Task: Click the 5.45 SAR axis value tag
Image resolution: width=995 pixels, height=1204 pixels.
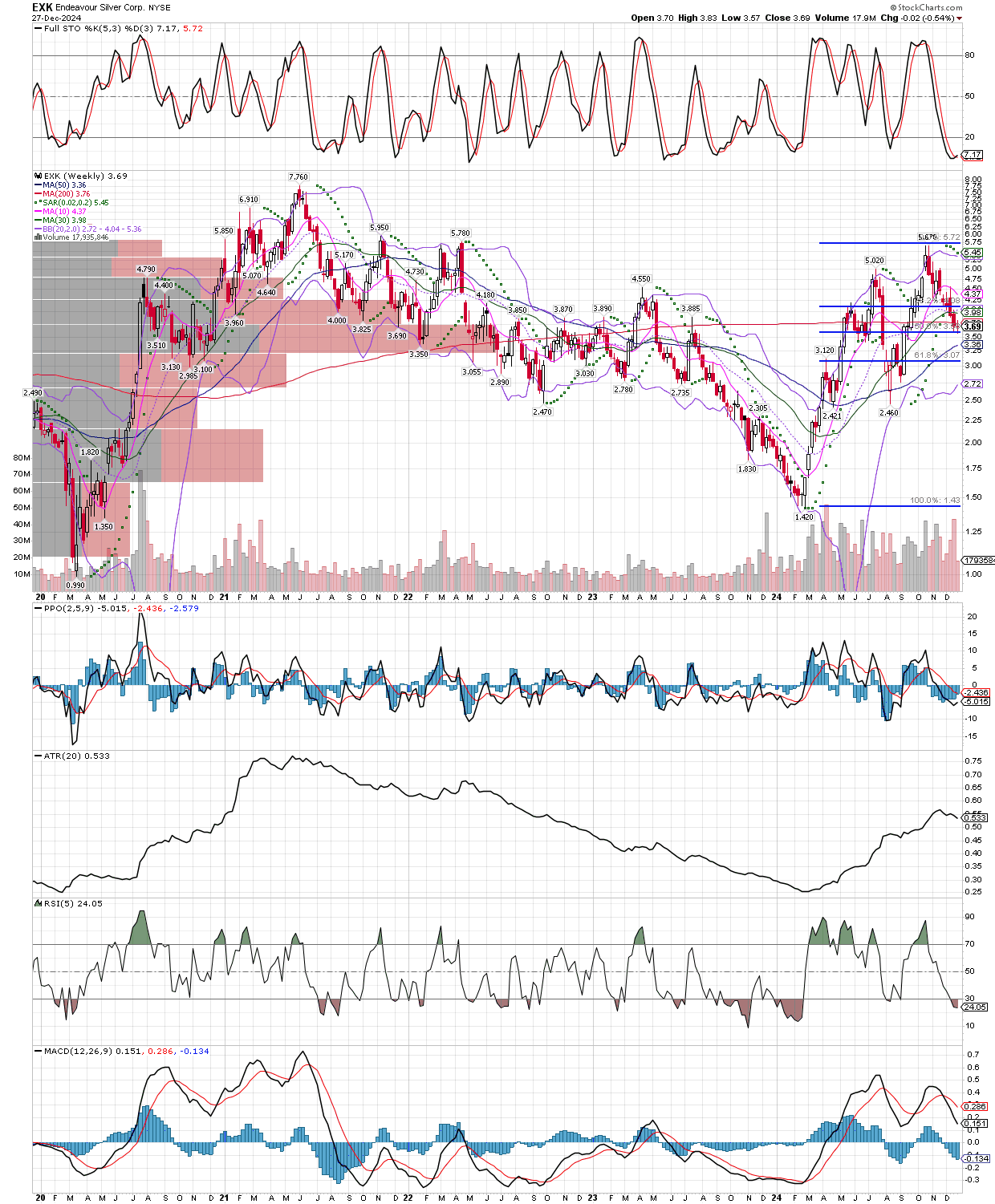Action: 973,253
